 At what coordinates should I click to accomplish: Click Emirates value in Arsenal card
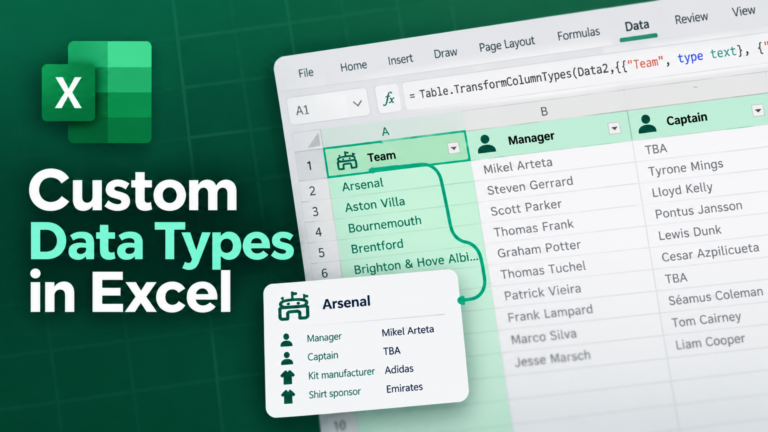point(404,388)
